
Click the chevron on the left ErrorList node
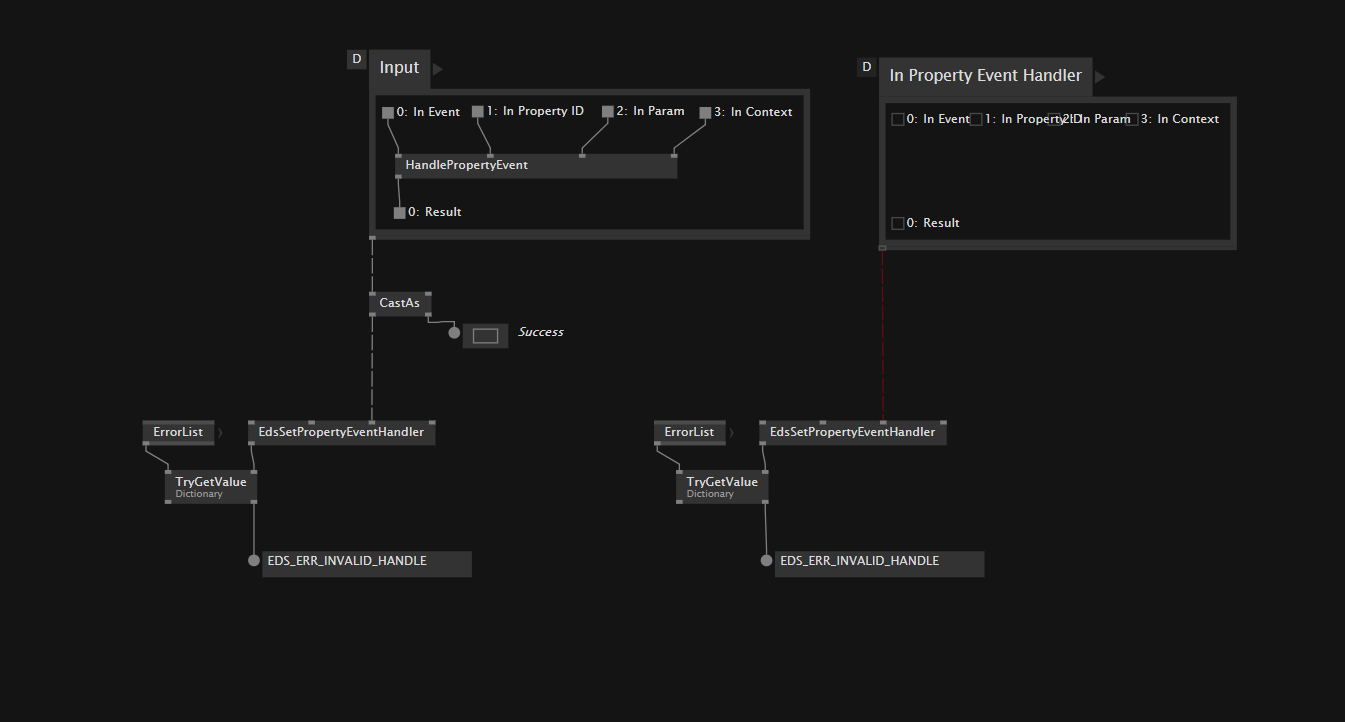pyautogui.click(x=220, y=432)
